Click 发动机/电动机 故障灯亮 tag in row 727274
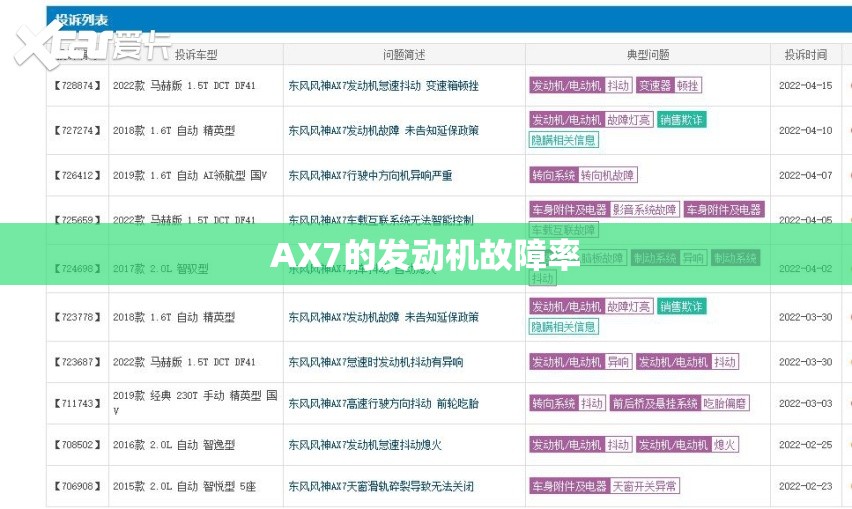 (591, 120)
